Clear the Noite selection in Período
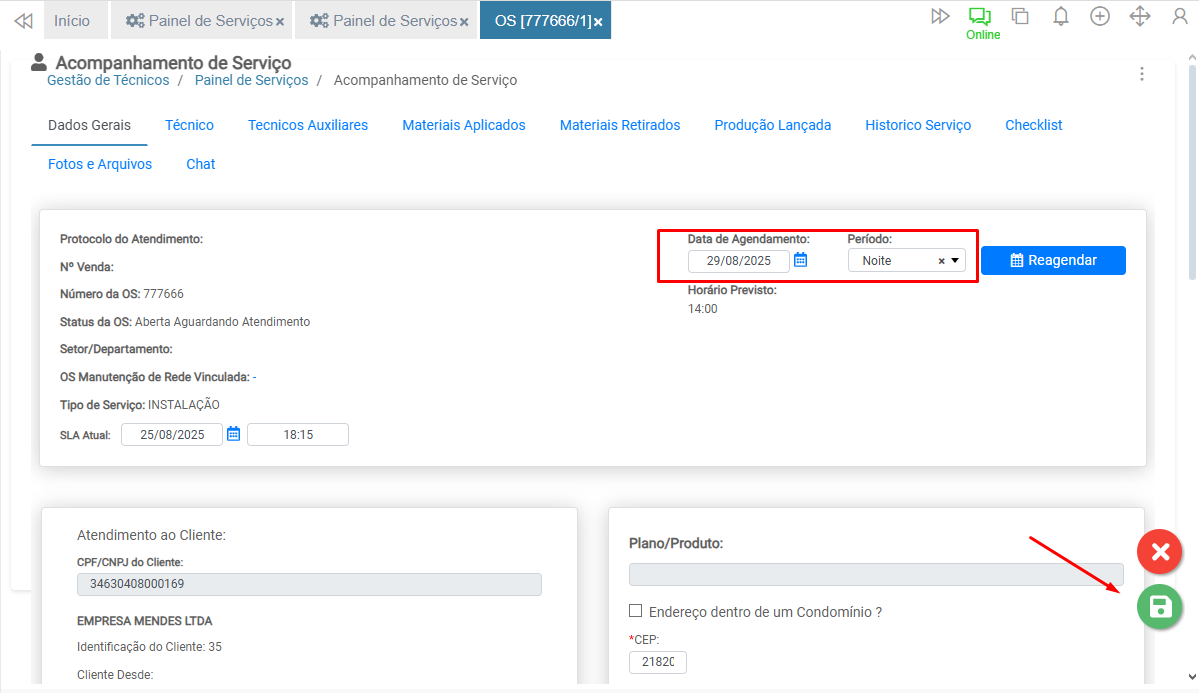Viewport: 1199px width, 693px height. point(941,261)
